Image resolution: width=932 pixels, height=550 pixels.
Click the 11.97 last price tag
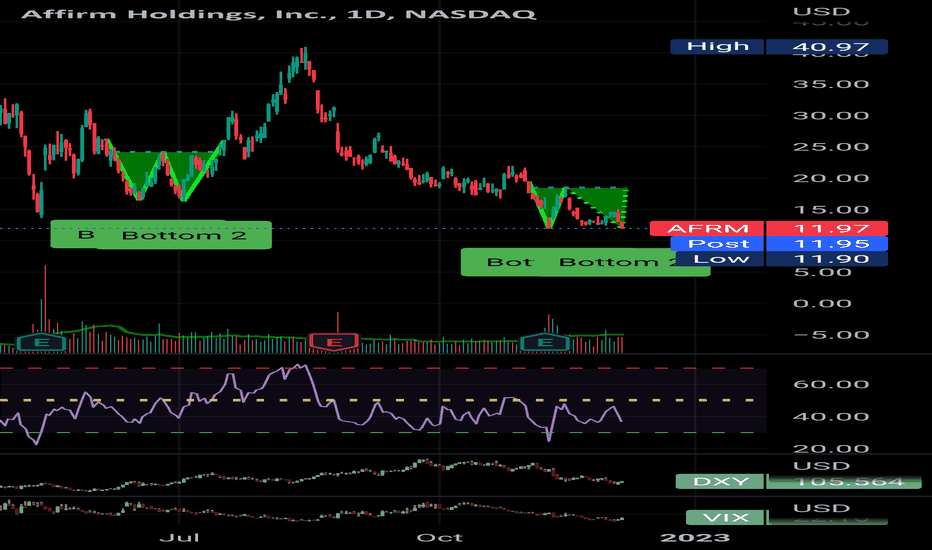[x=827, y=228]
